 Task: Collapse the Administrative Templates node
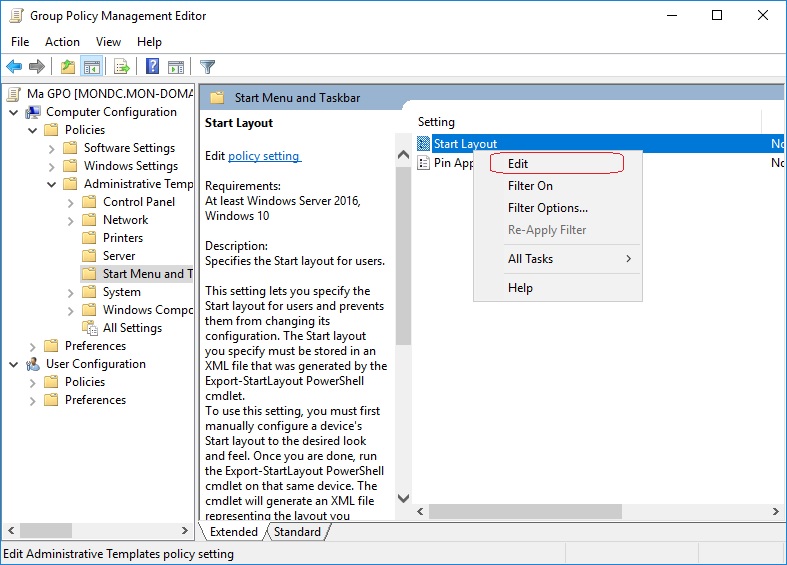(52, 185)
